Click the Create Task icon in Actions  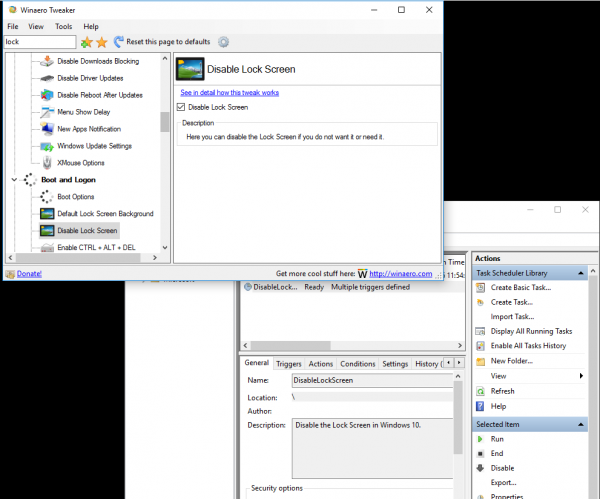click(x=480, y=302)
